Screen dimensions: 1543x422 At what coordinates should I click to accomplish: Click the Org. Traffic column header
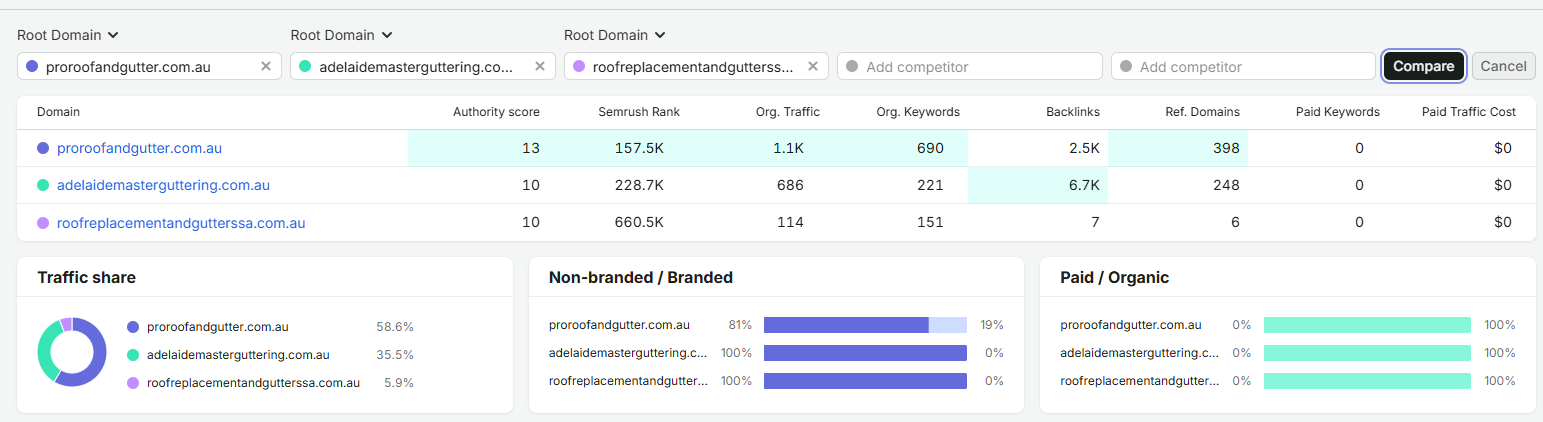coord(788,112)
